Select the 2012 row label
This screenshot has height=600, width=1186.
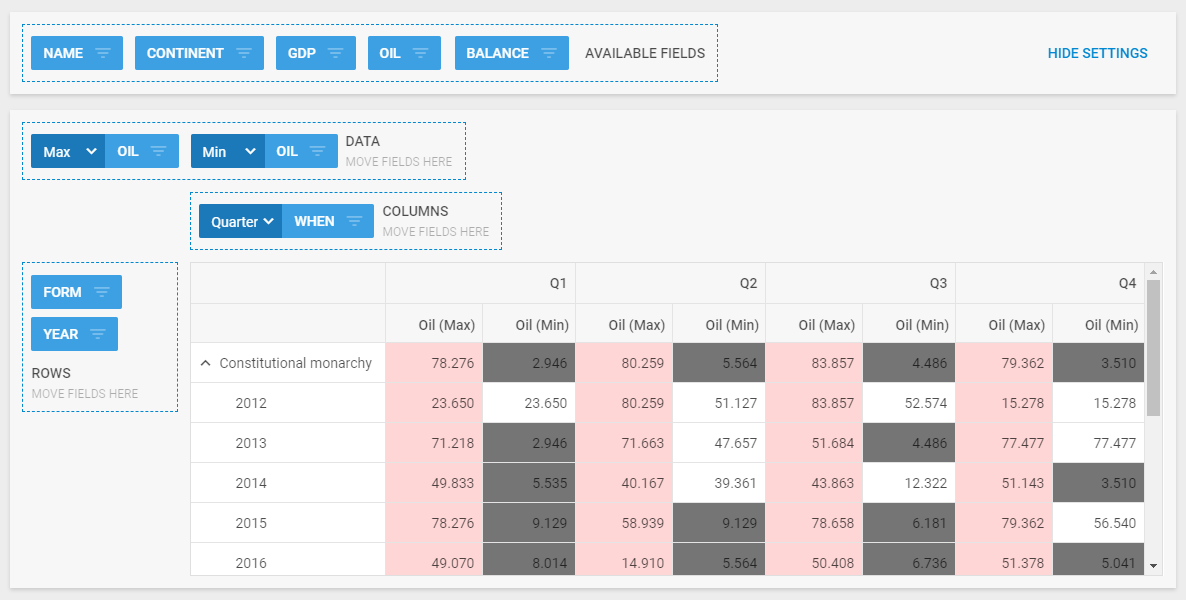pos(288,403)
